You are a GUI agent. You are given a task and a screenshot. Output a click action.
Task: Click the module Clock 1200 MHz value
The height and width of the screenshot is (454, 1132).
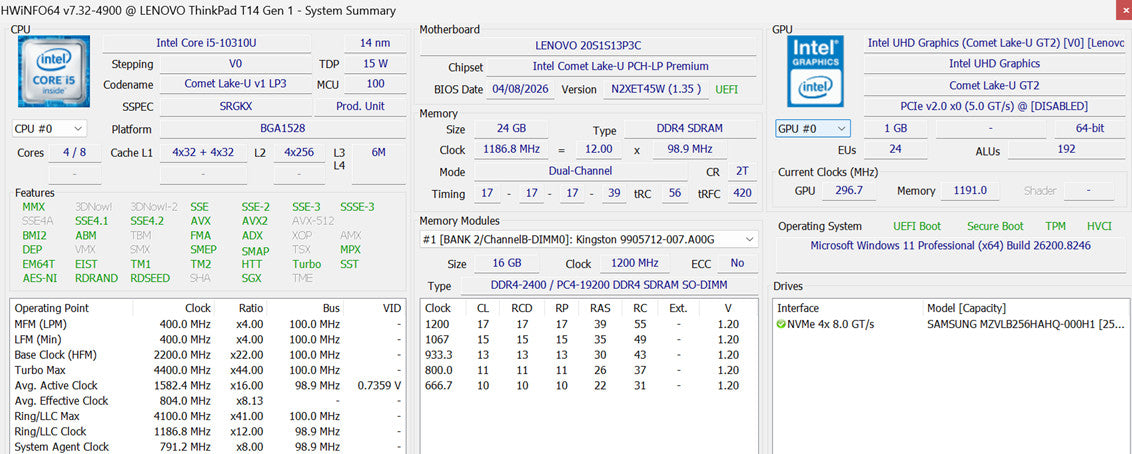(634, 263)
